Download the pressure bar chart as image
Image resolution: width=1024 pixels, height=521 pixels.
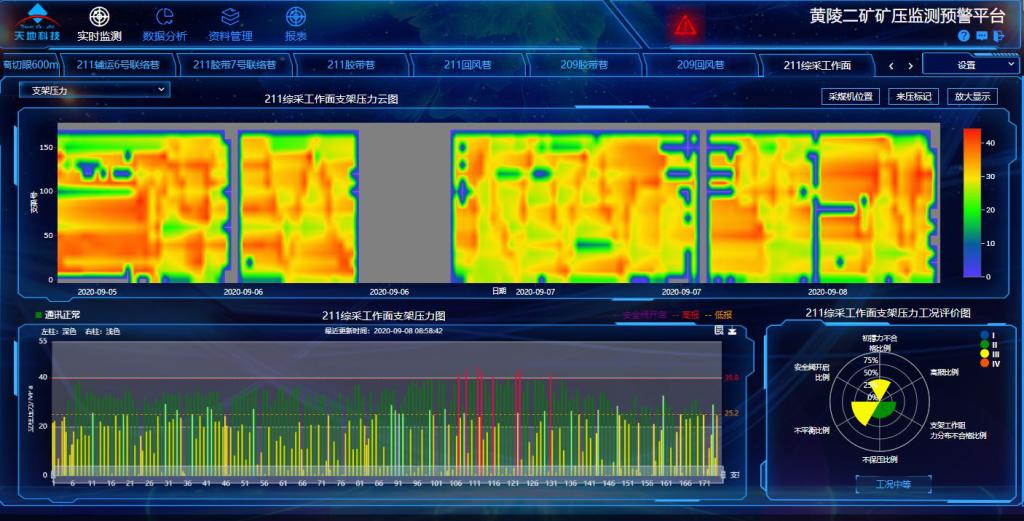pos(732,330)
